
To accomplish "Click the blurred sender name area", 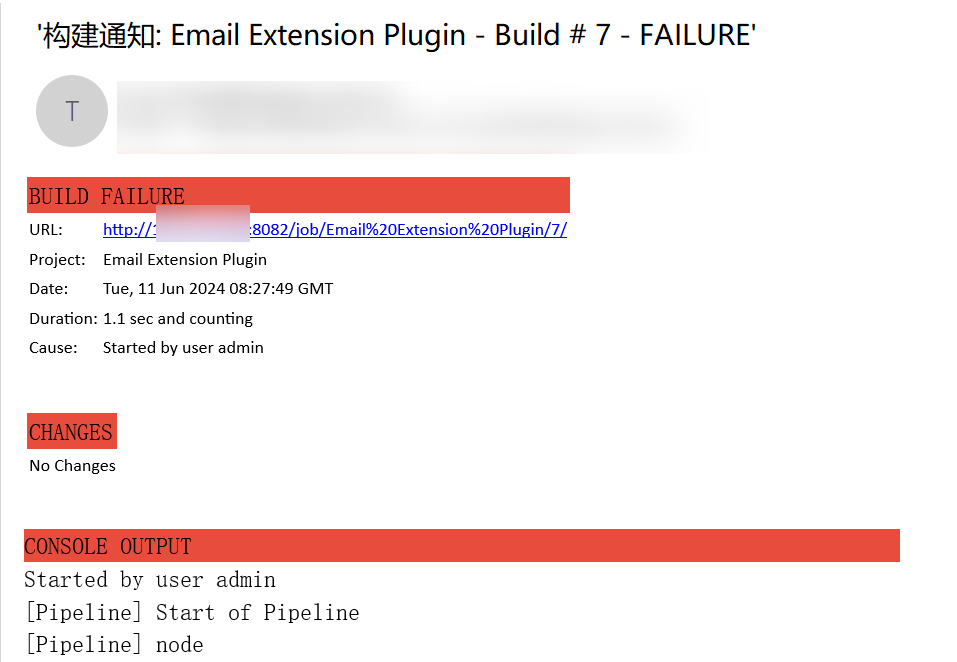I will pos(400,118).
